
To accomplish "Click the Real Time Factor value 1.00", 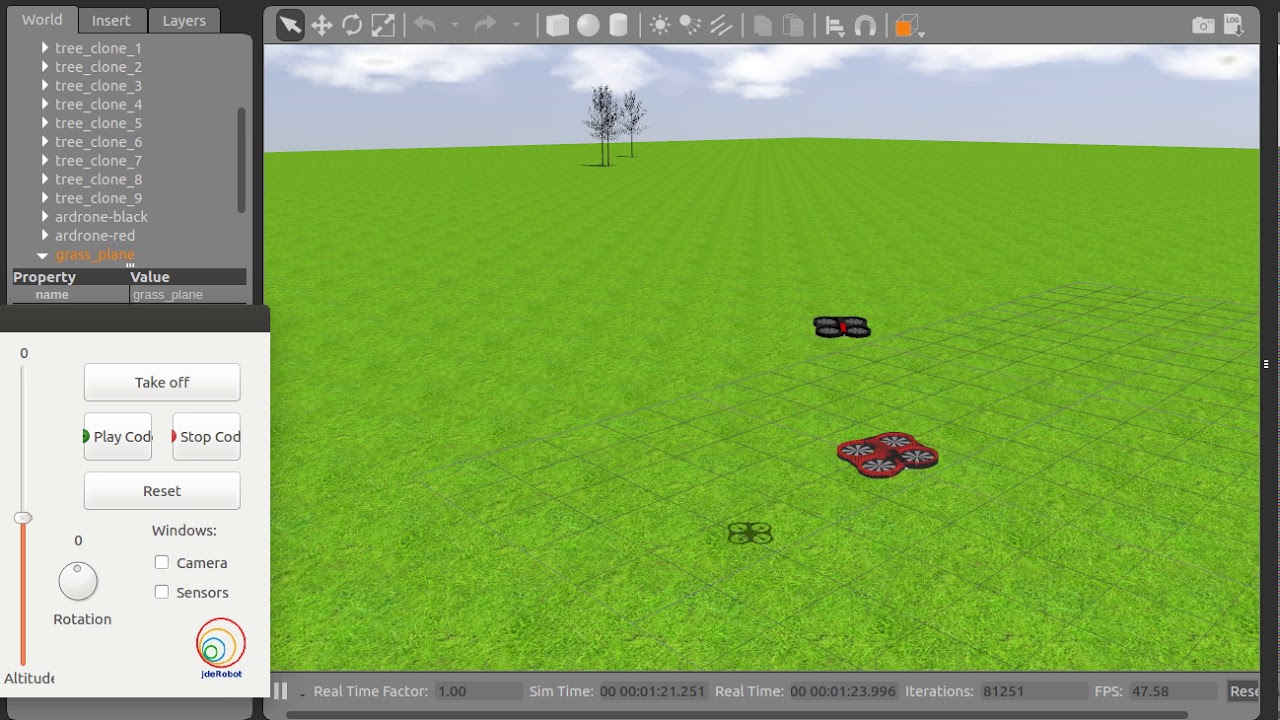I will coord(479,691).
